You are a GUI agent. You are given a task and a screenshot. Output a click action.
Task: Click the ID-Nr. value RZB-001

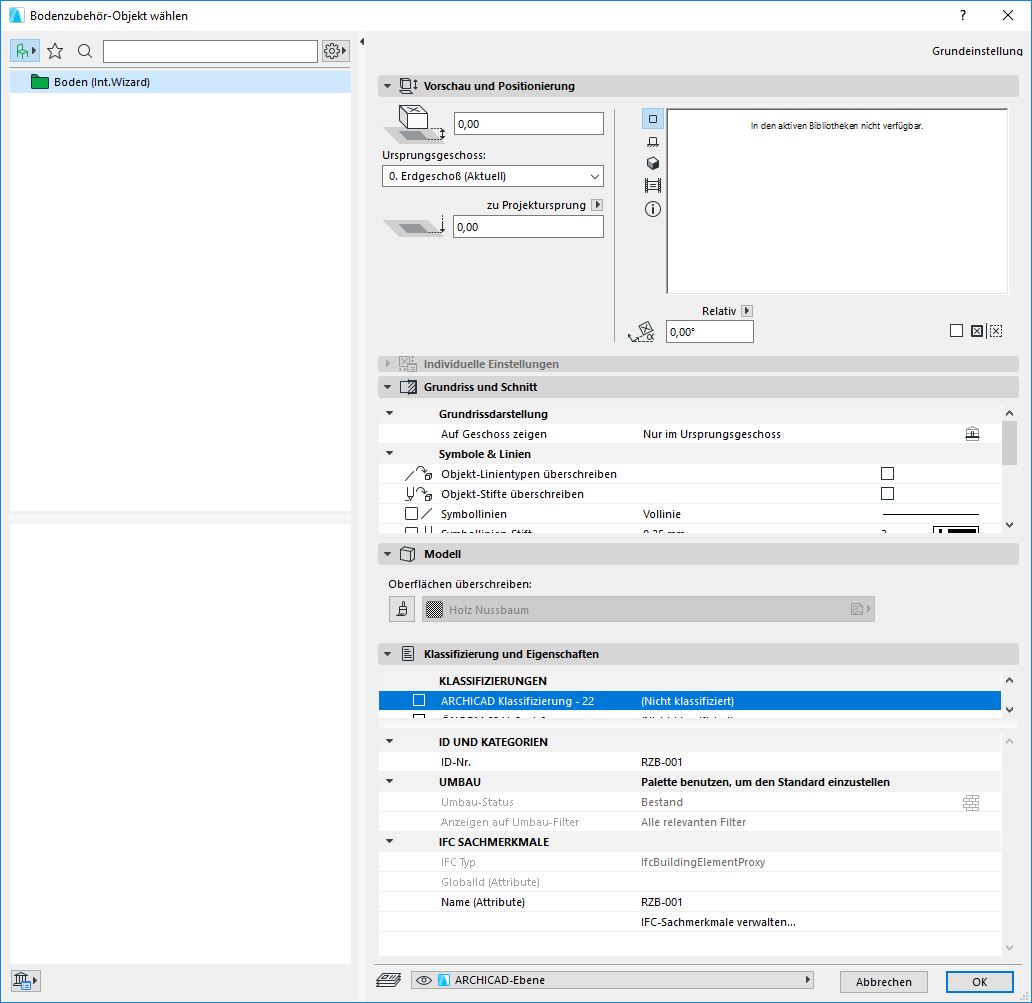pos(661,761)
